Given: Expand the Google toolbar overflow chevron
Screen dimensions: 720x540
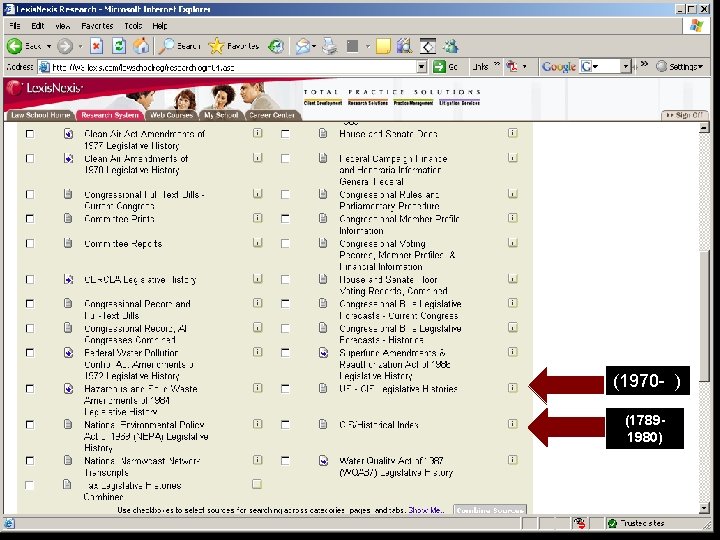Looking at the screenshot, I should coord(644,64).
